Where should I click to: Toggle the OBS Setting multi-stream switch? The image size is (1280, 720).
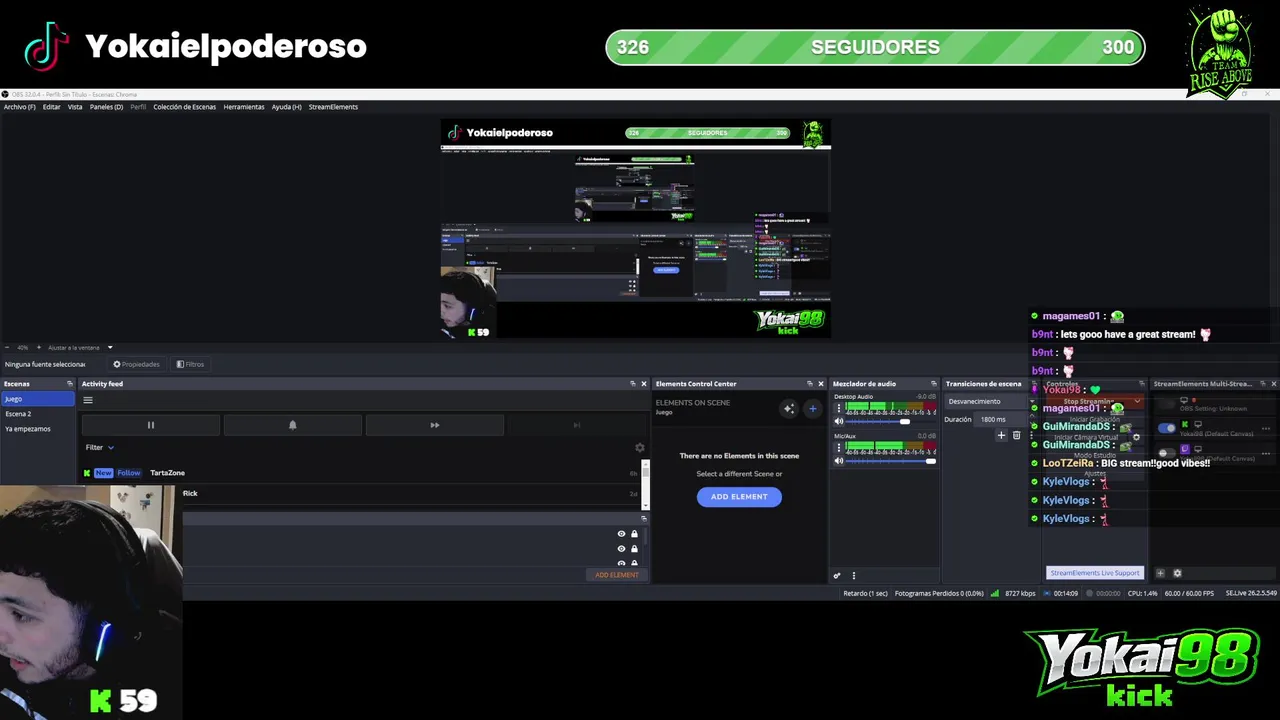[x=1166, y=403]
